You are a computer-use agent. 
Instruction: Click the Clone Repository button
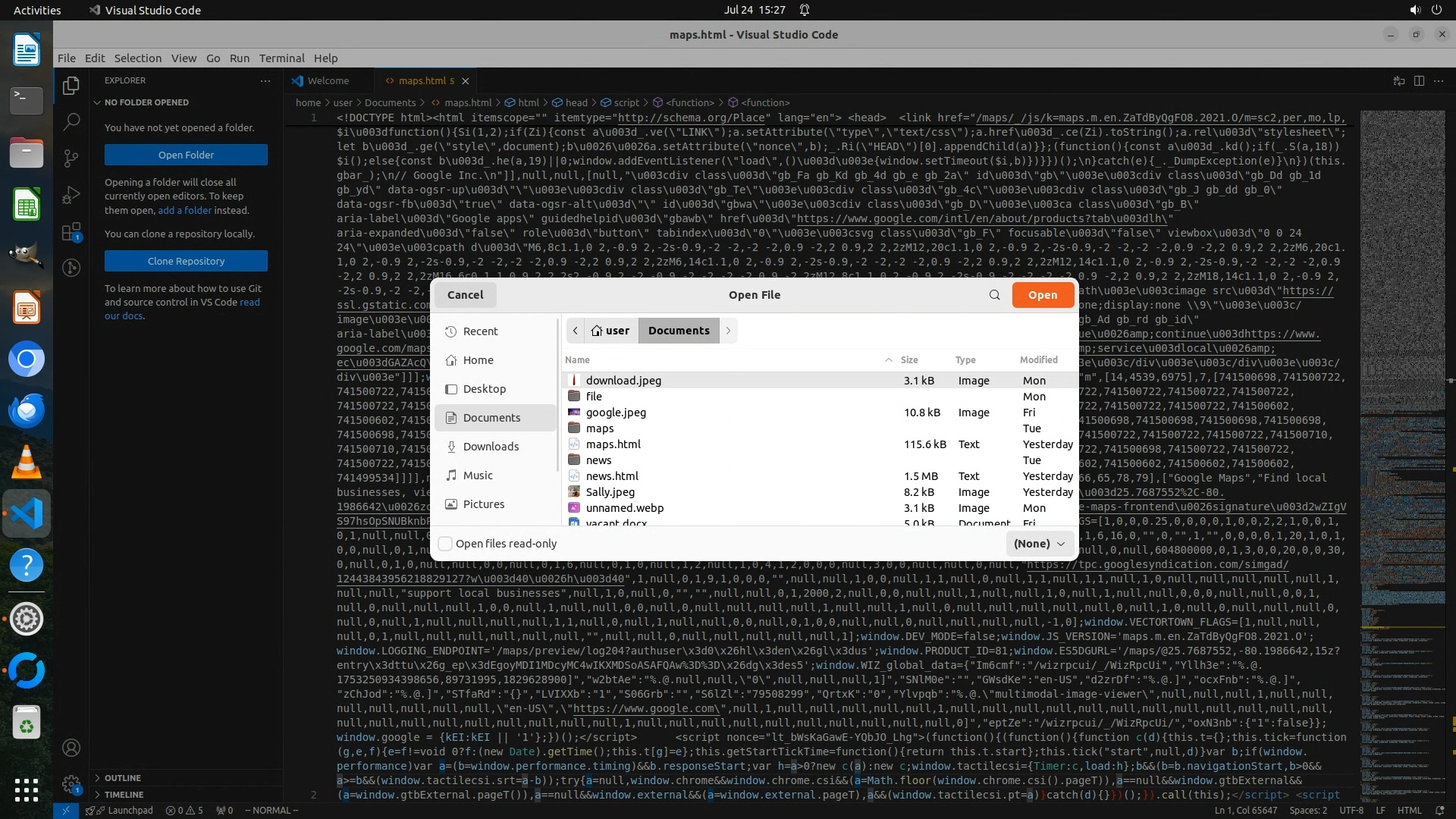pyautogui.click(x=186, y=261)
